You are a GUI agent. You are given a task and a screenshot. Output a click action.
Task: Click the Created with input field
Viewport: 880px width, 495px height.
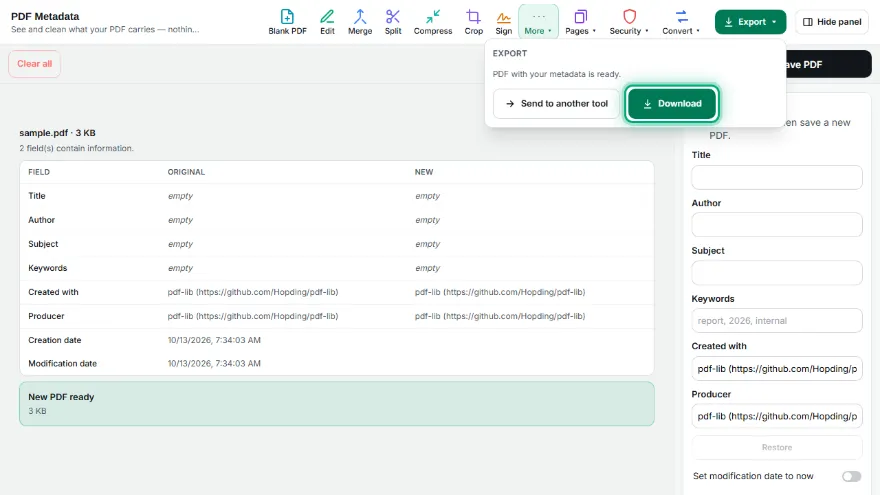pyautogui.click(x=777, y=369)
